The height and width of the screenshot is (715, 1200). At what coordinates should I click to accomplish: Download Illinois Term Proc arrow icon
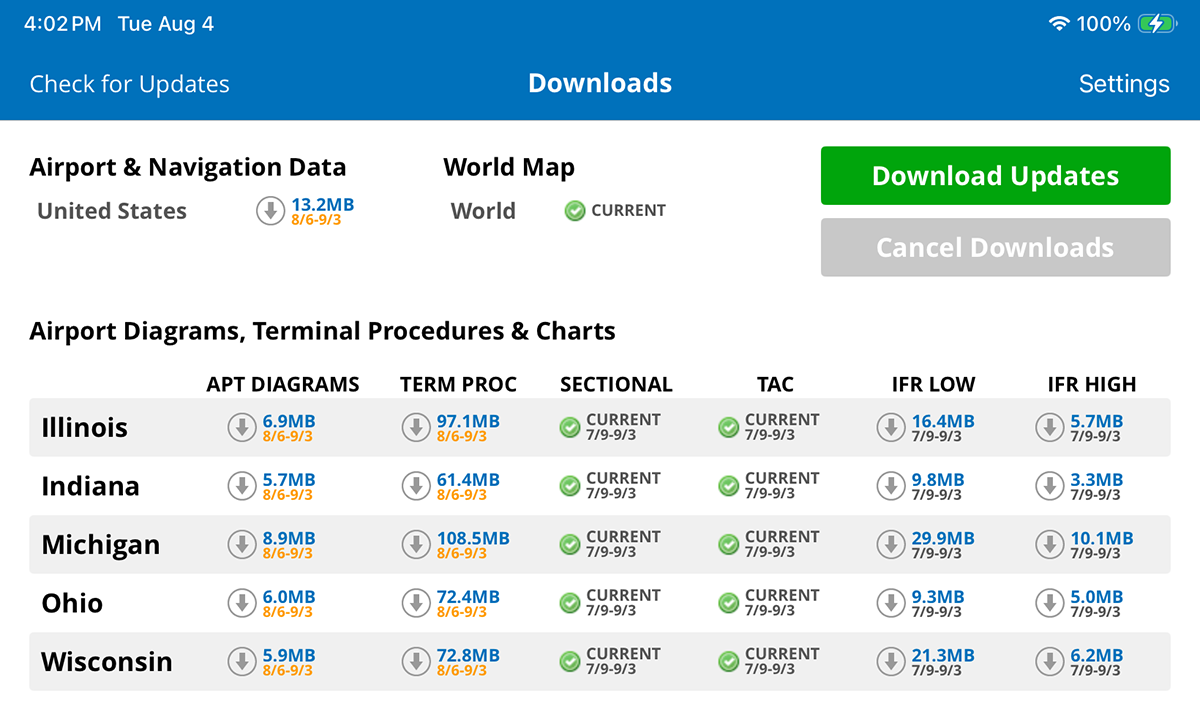pos(416,428)
